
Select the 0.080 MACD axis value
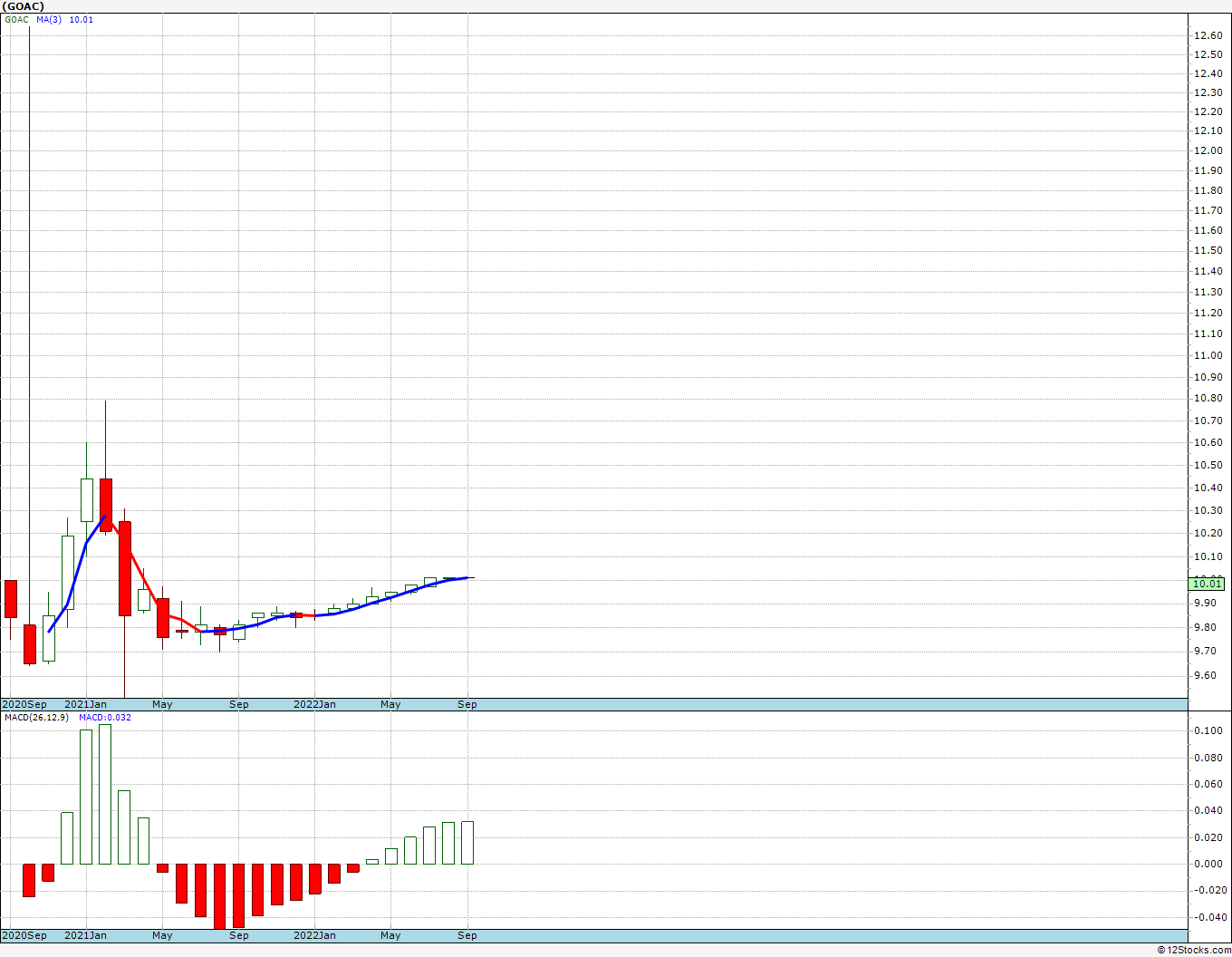pyautogui.click(x=1208, y=758)
